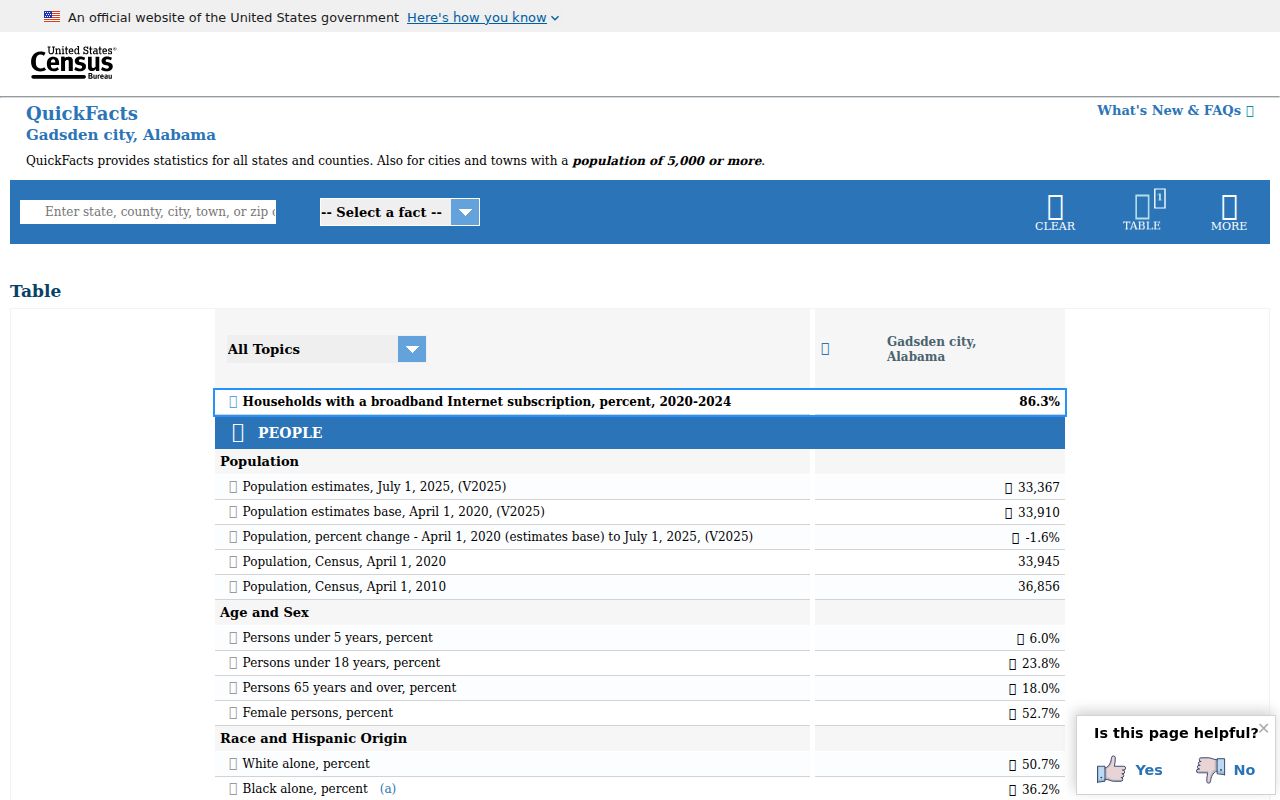Click the Population subheading
The height and width of the screenshot is (800, 1280).
point(259,462)
